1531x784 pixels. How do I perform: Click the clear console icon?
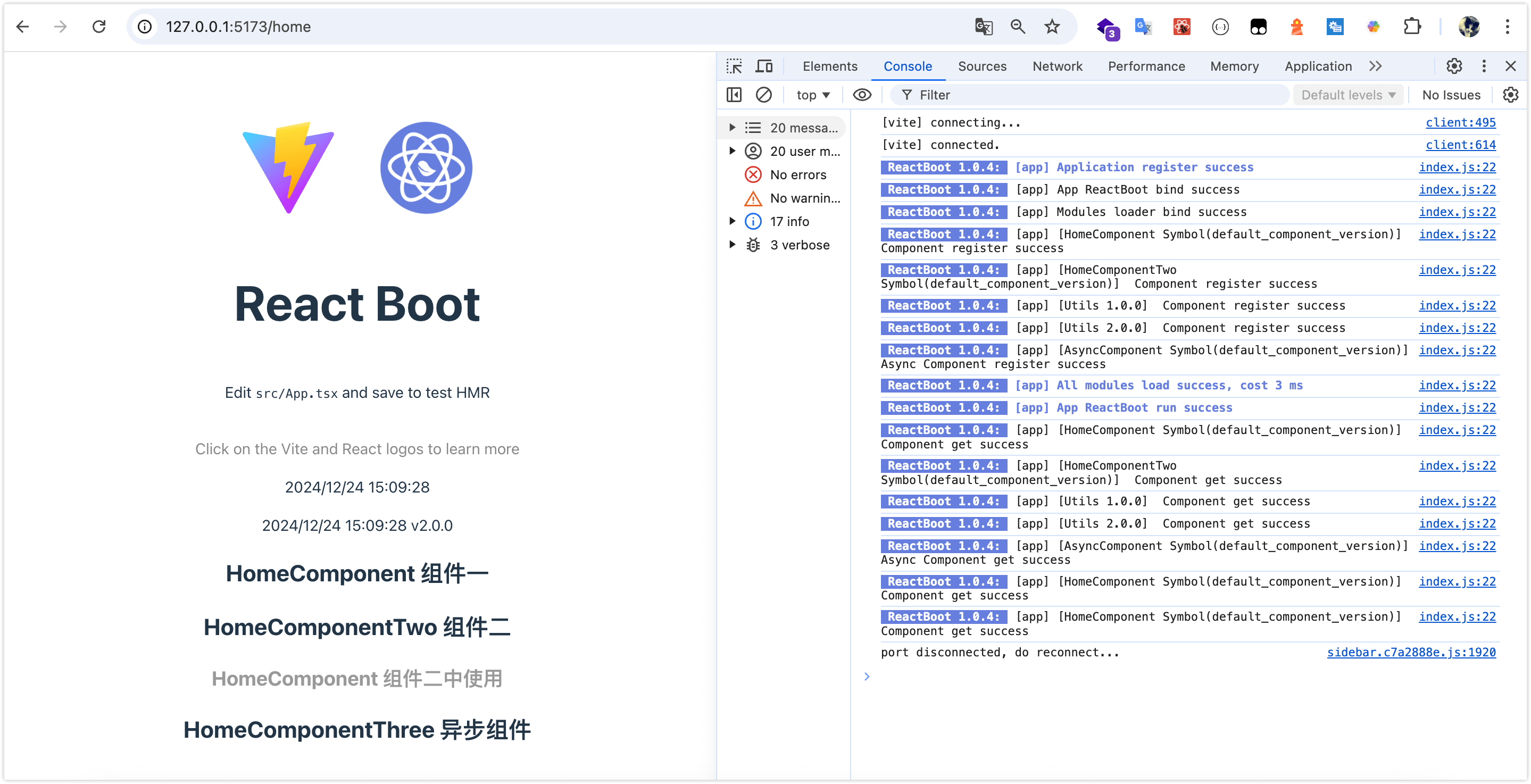764,94
